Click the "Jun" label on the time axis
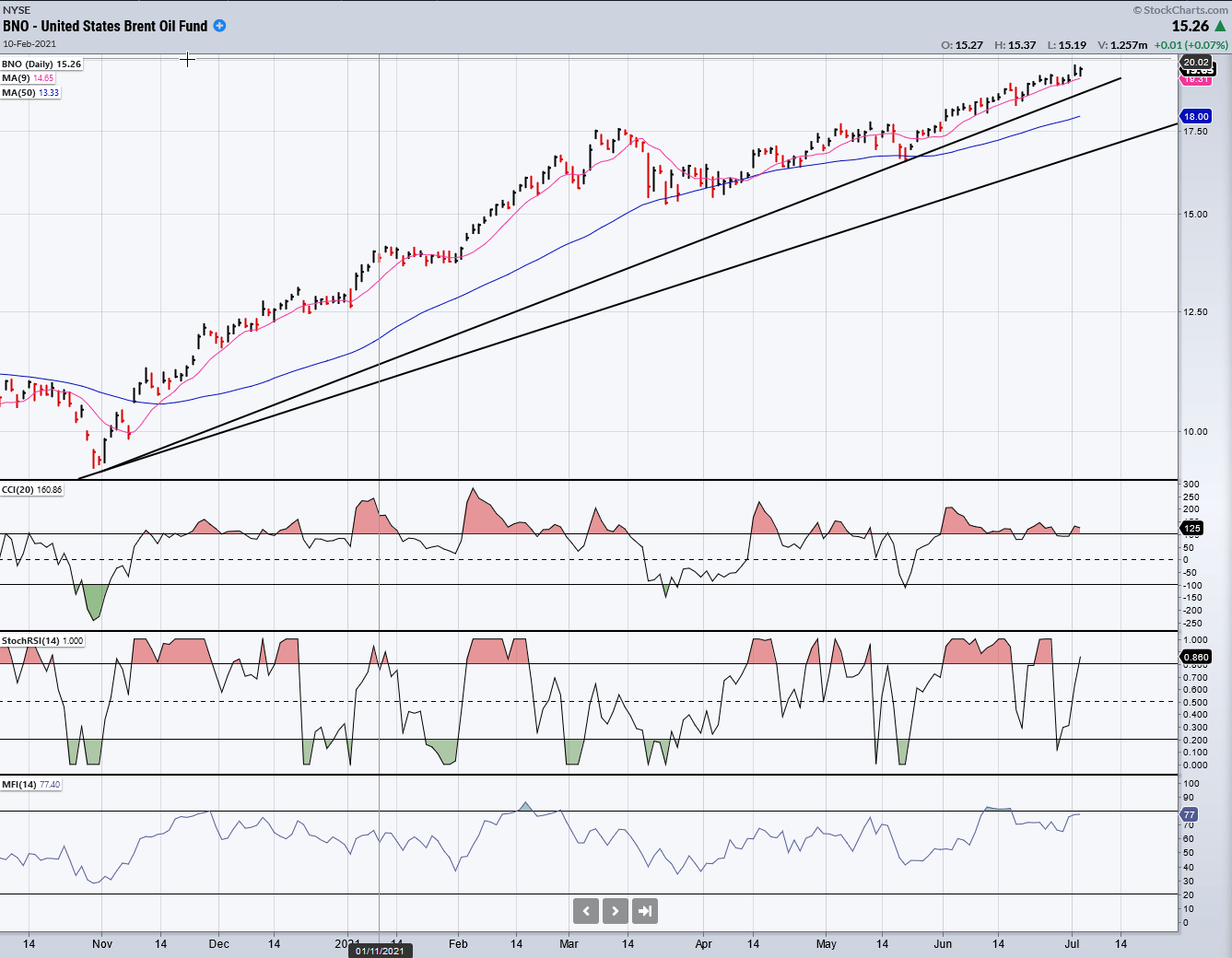The height and width of the screenshot is (958, 1232). (x=943, y=943)
